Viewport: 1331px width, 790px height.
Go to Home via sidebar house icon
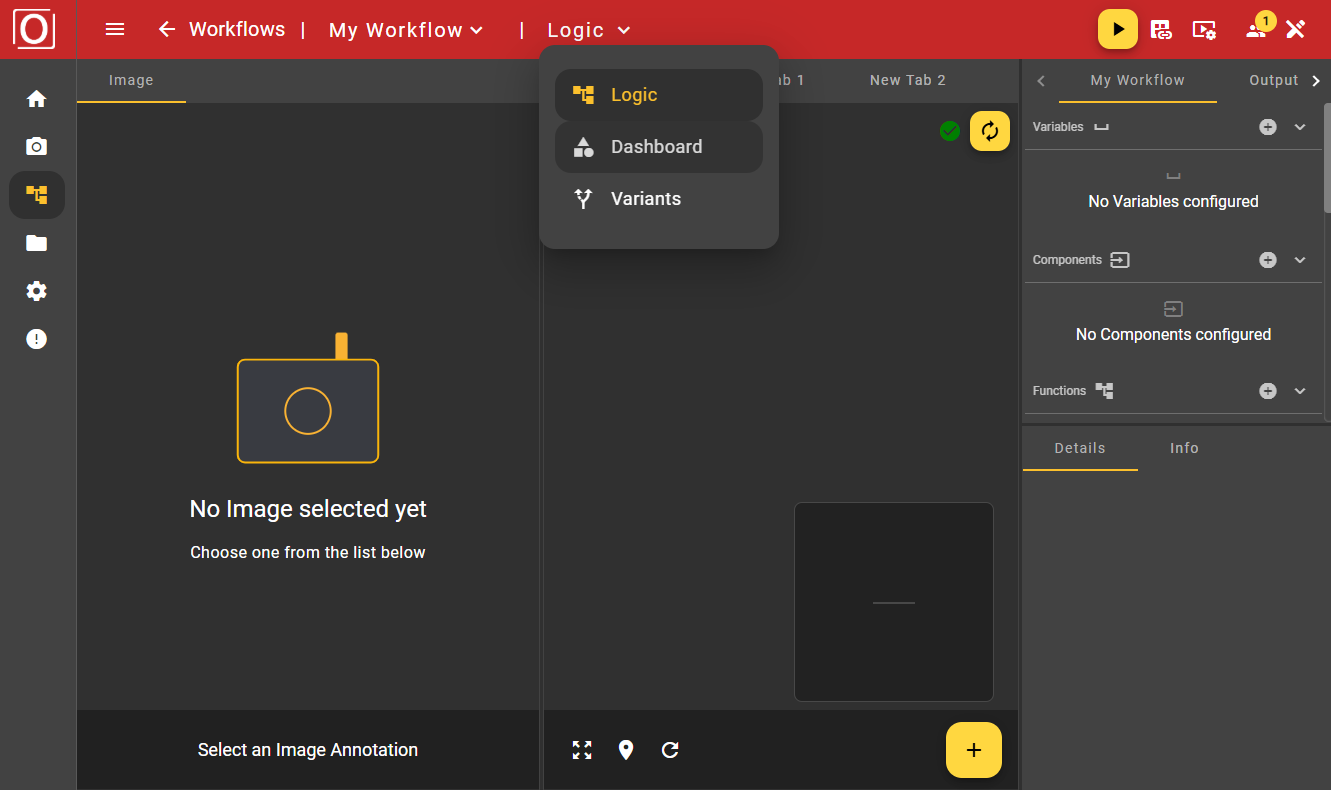point(37,99)
